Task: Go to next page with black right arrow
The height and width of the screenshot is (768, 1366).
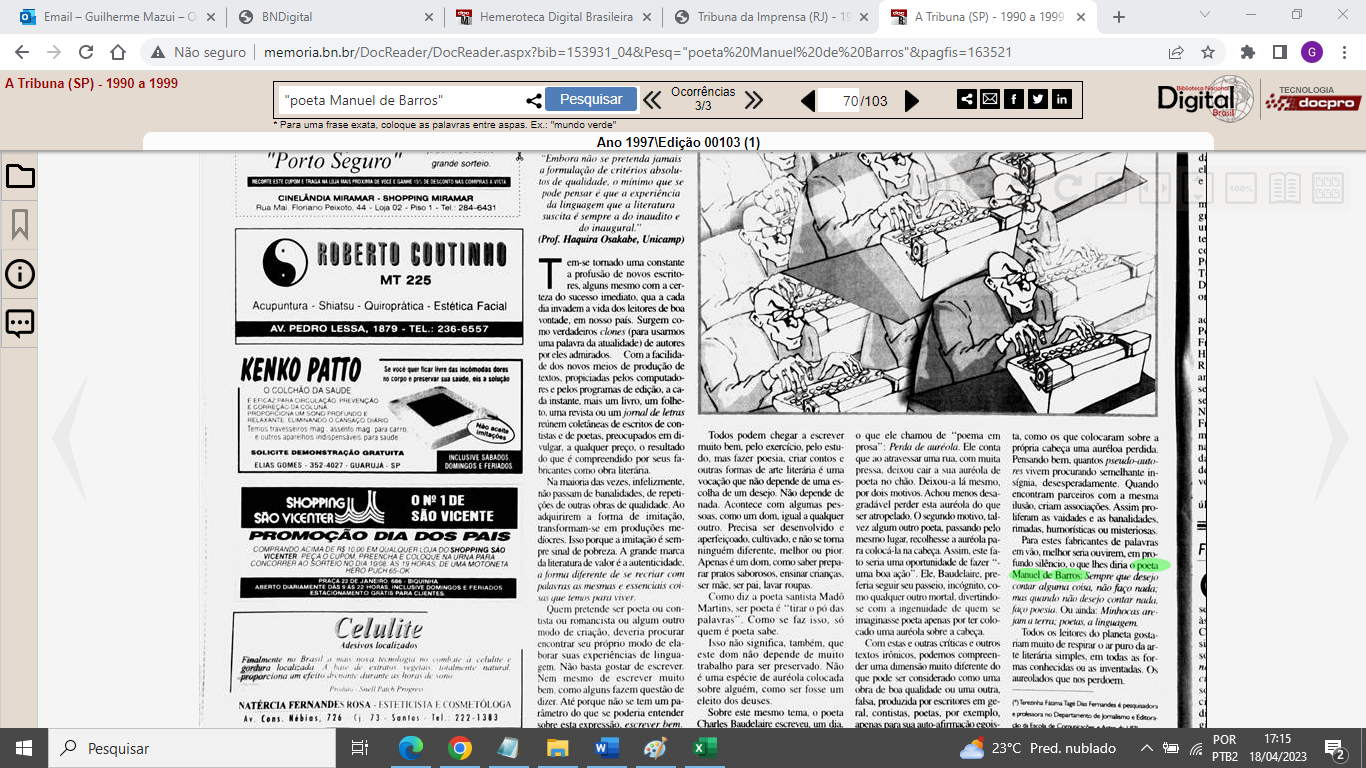Action: tap(911, 100)
